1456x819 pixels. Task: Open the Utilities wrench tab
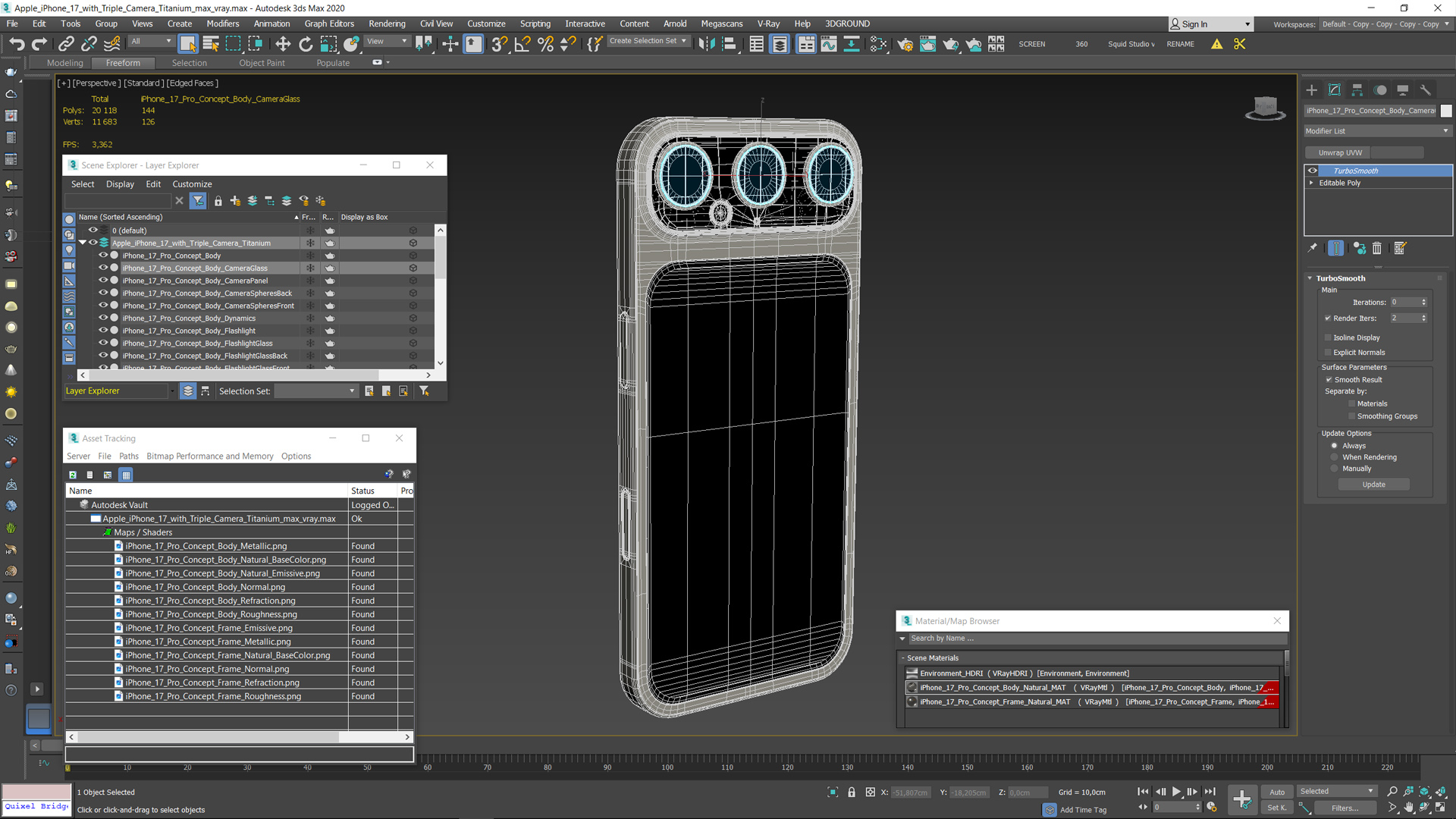pyautogui.click(x=1426, y=89)
